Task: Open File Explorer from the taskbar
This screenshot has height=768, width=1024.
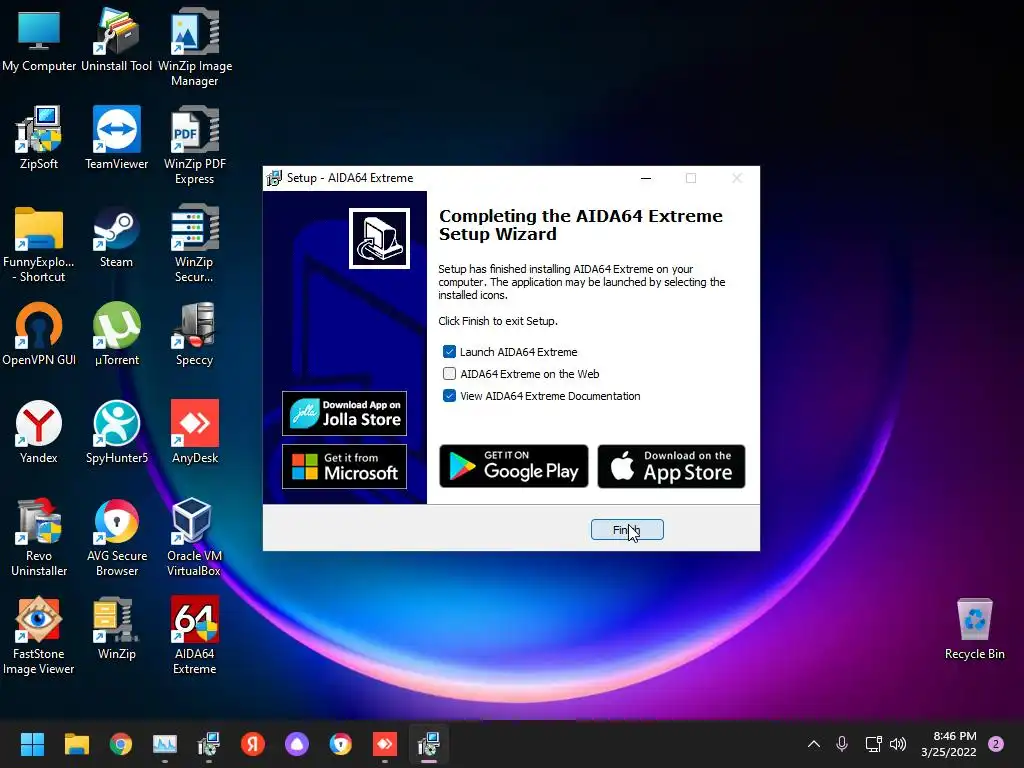Action: (x=76, y=744)
